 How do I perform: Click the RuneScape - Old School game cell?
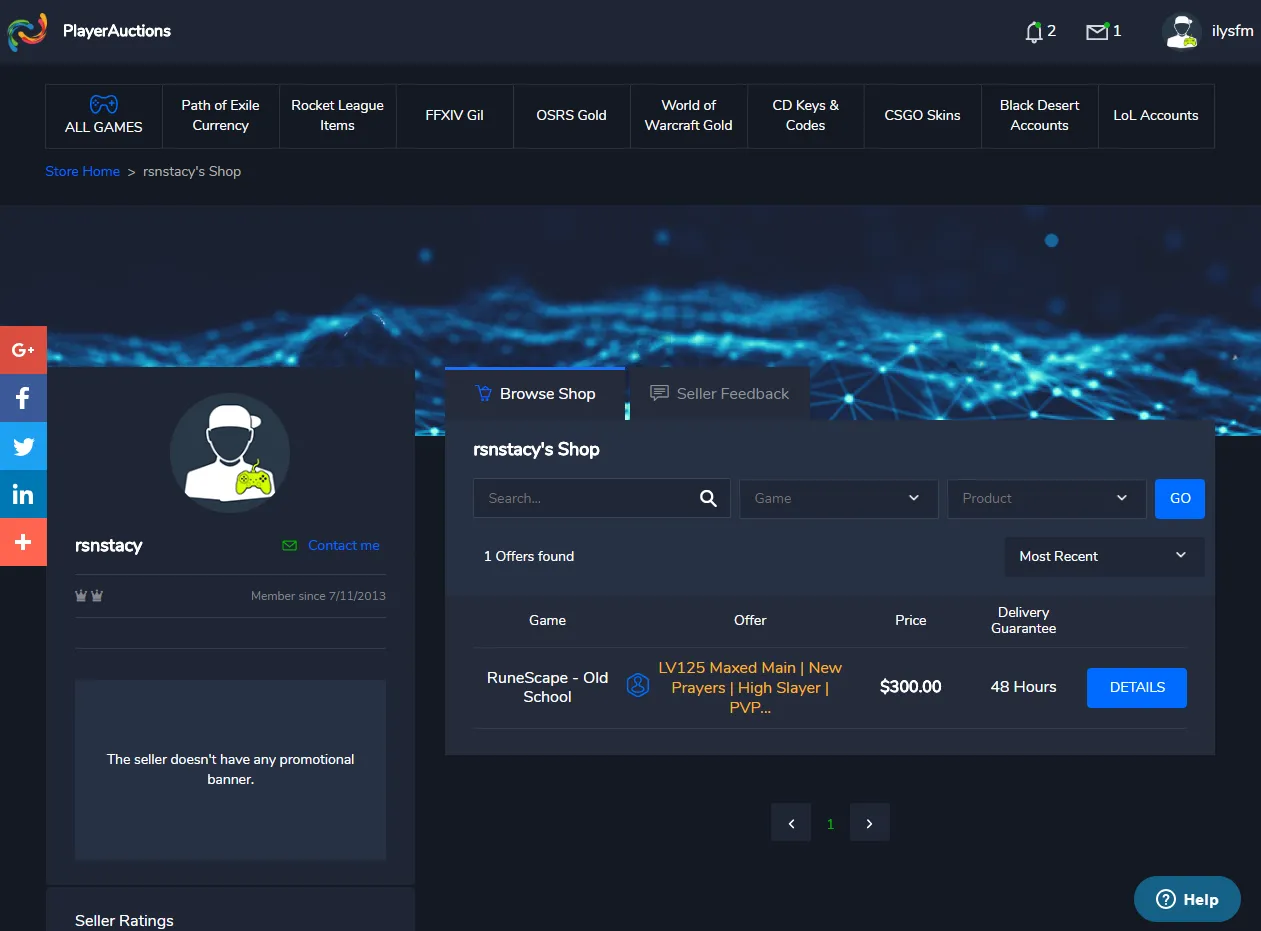(548, 687)
